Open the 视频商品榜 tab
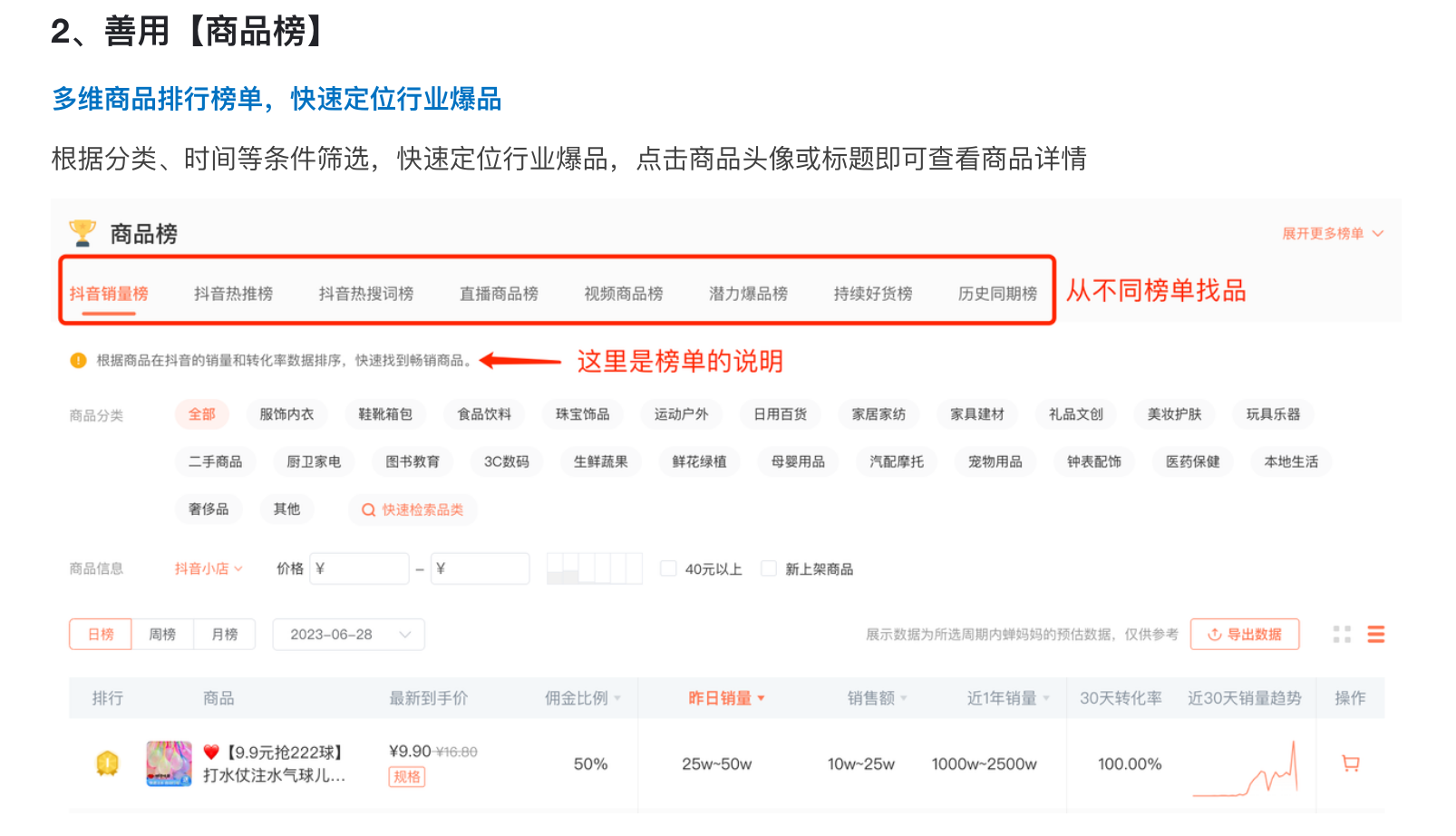The height and width of the screenshot is (836, 1456). tap(624, 294)
